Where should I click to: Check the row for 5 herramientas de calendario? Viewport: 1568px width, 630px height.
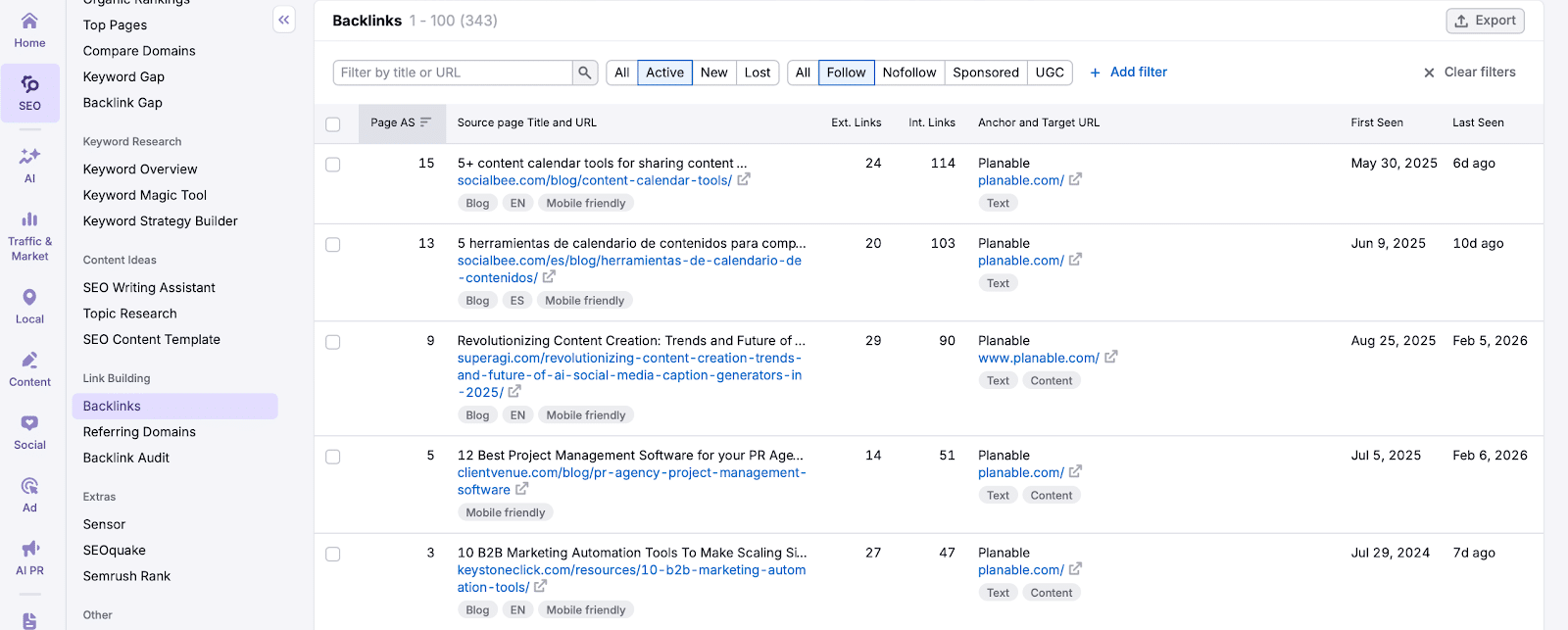[333, 245]
